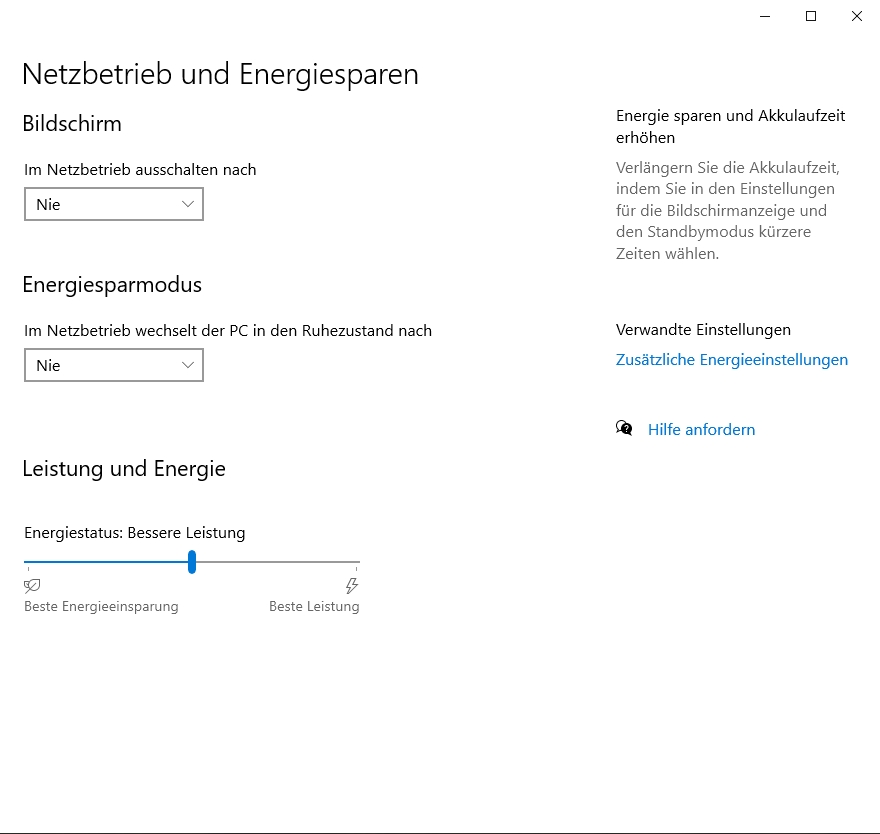Click 'Energie sparen und Akkulaufzeit erhöhen' heading
880x834 pixels.
(730, 126)
